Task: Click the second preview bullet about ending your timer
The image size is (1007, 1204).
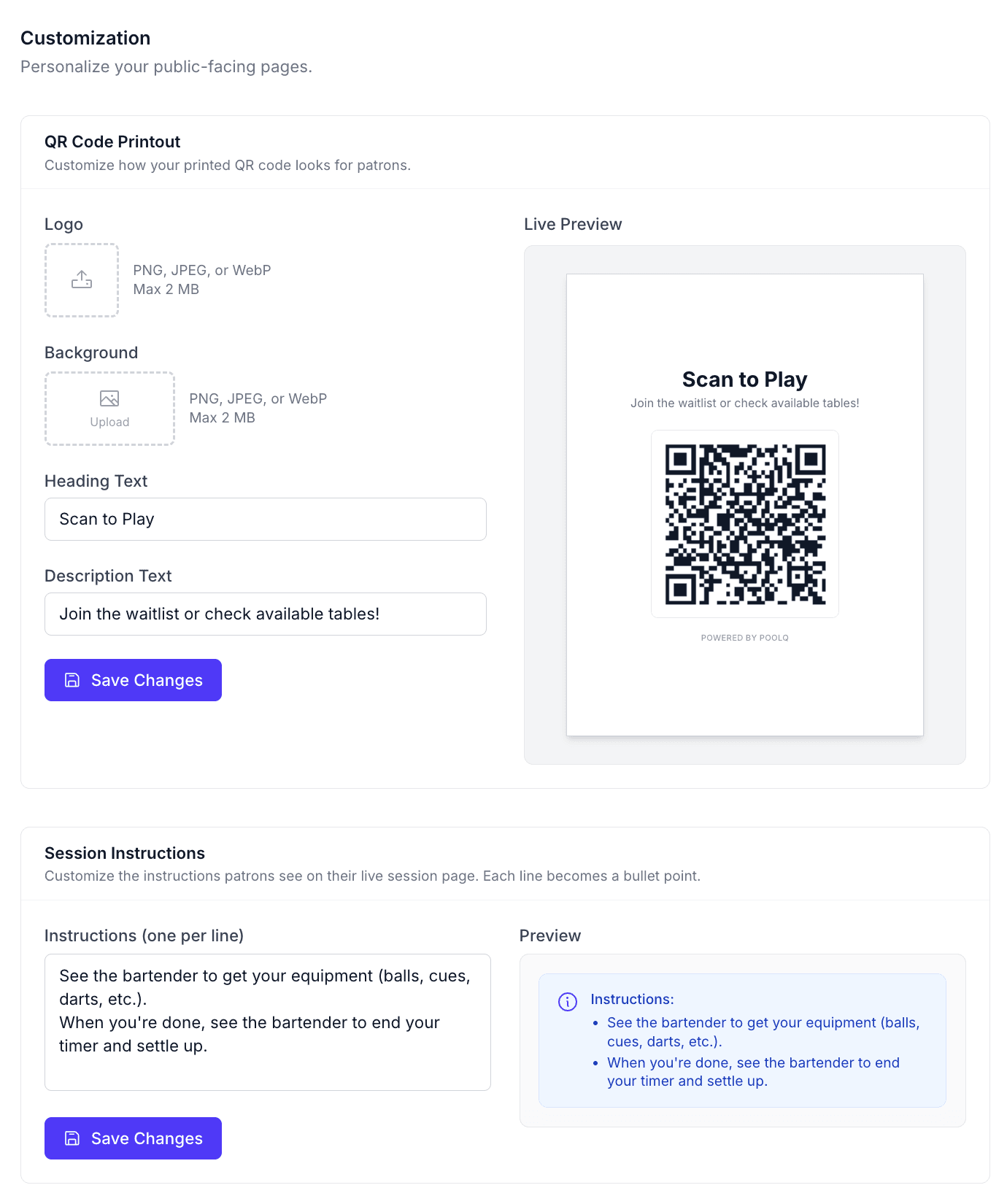Action: click(x=753, y=1072)
